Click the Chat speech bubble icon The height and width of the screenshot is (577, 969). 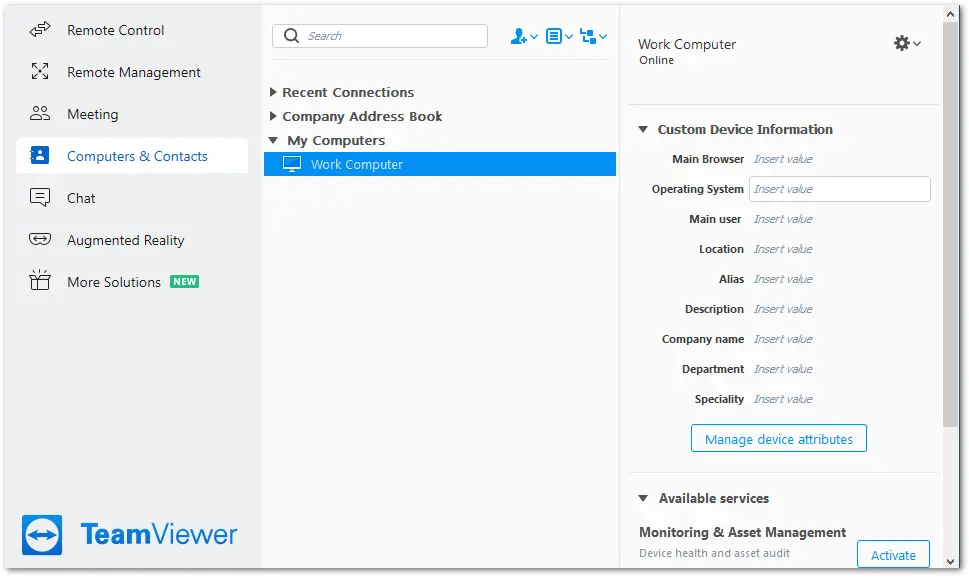tap(40, 198)
